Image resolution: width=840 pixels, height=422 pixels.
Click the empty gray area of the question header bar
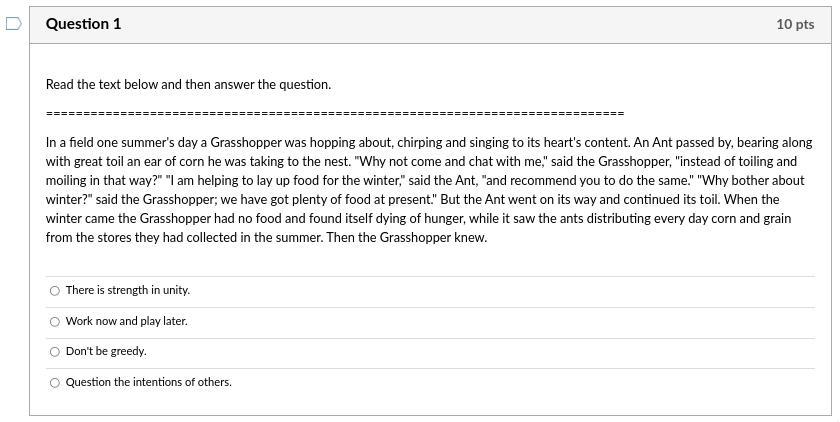pyautogui.click(x=445, y=25)
